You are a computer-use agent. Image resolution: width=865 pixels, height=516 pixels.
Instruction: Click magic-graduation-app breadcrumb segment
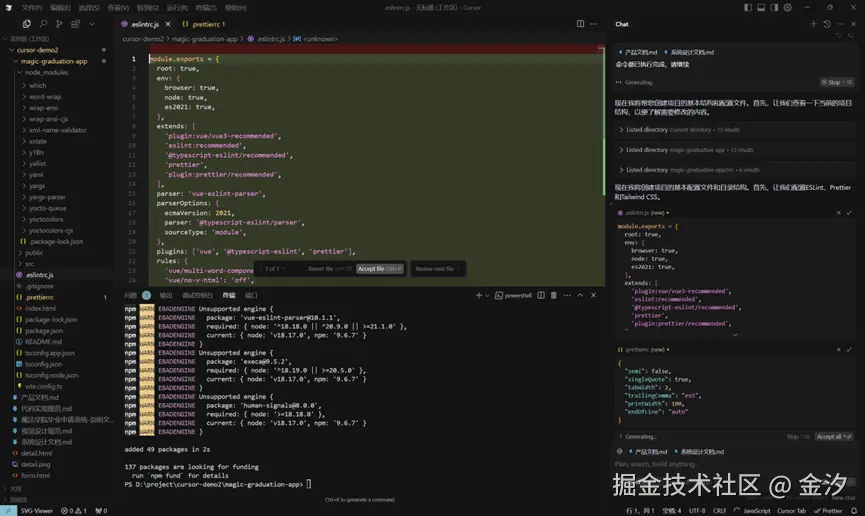(204, 39)
